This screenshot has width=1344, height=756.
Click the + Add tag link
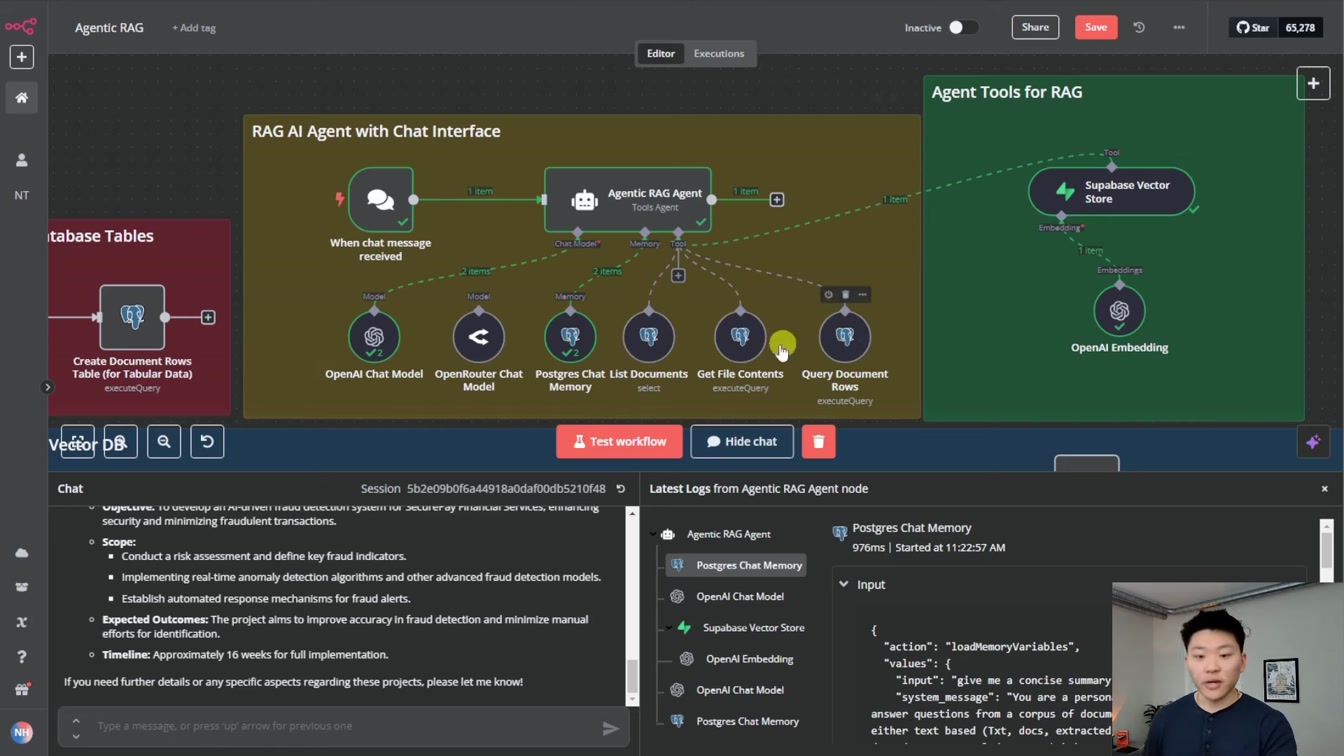194,28
